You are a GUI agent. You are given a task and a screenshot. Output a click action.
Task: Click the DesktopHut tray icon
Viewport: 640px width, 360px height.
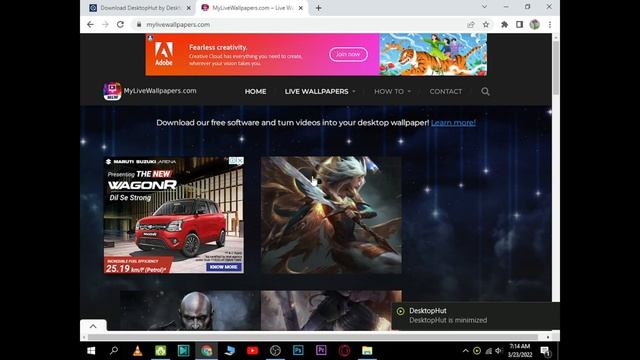[x=477, y=351]
